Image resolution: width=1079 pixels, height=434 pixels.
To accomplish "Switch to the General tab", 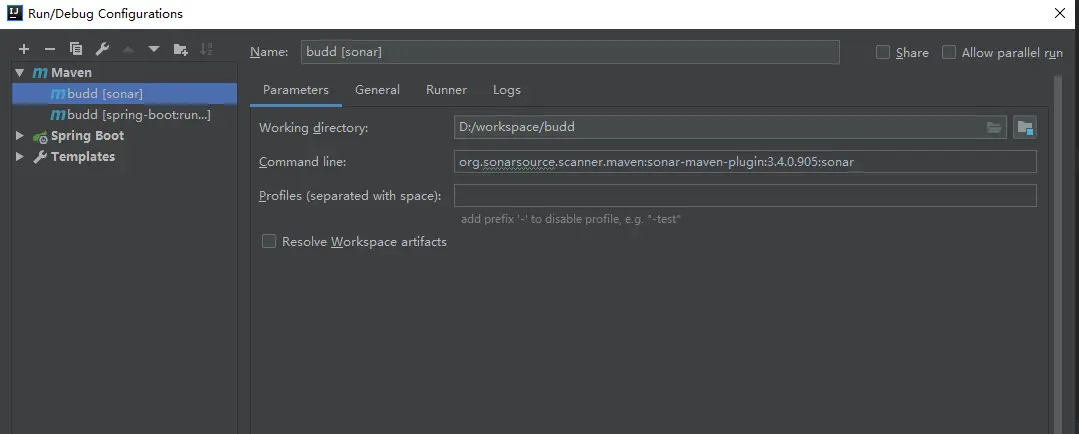I will click(377, 90).
